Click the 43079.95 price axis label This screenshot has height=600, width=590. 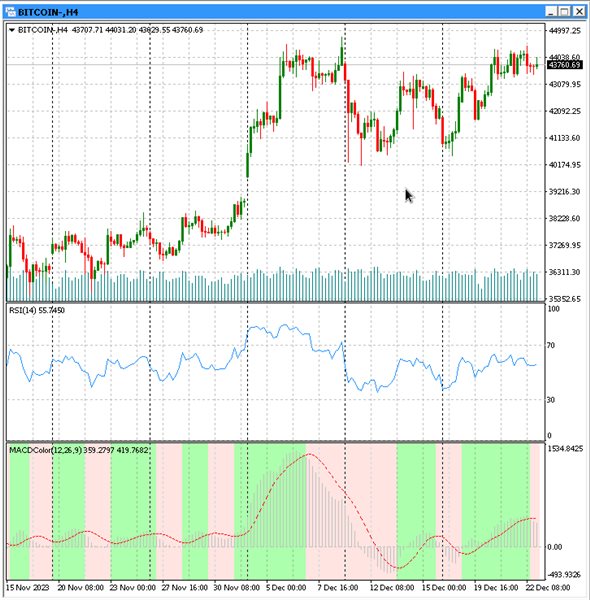click(x=565, y=84)
